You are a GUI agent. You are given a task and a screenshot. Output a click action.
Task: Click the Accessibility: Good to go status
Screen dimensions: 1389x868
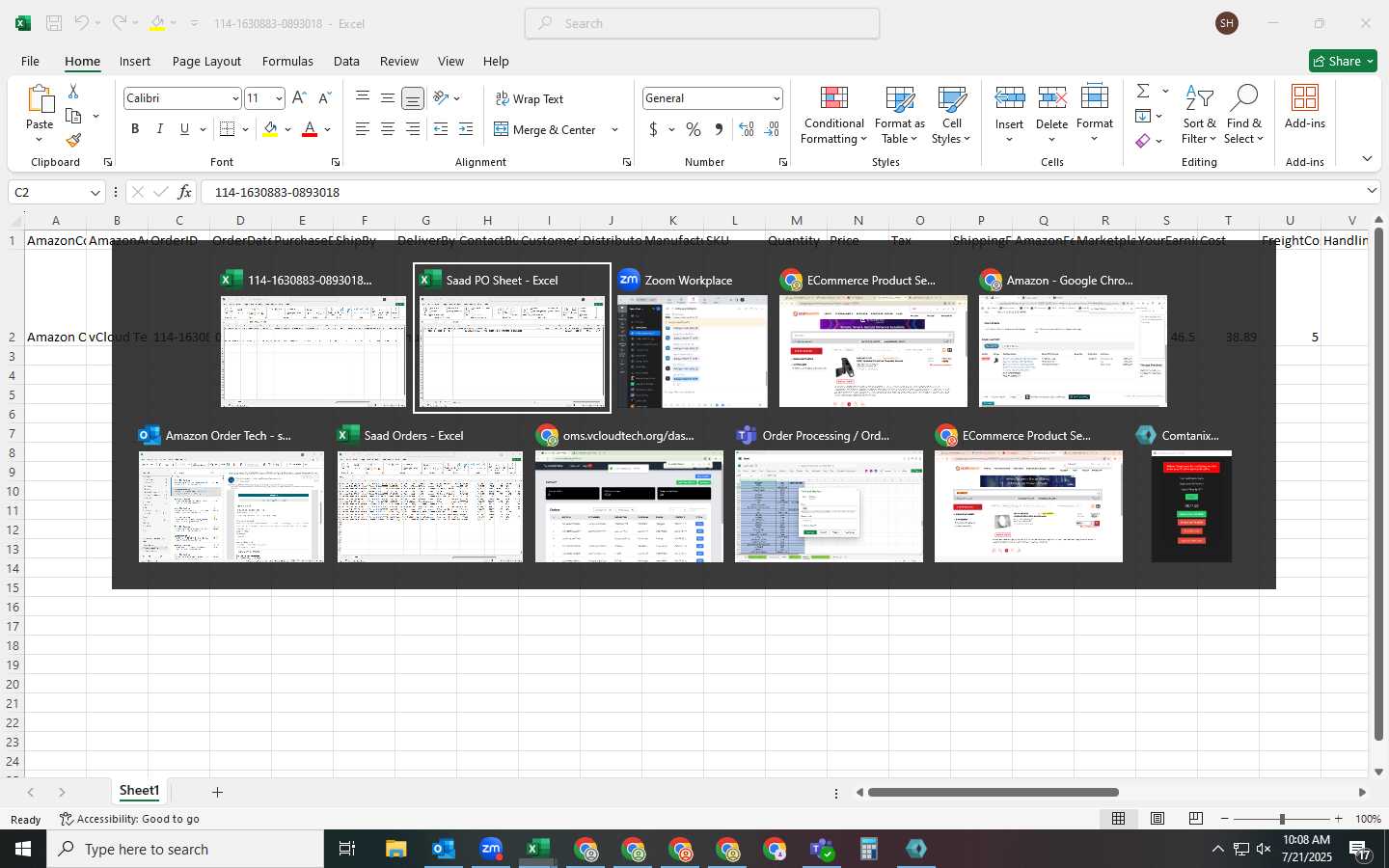point(129,819)
